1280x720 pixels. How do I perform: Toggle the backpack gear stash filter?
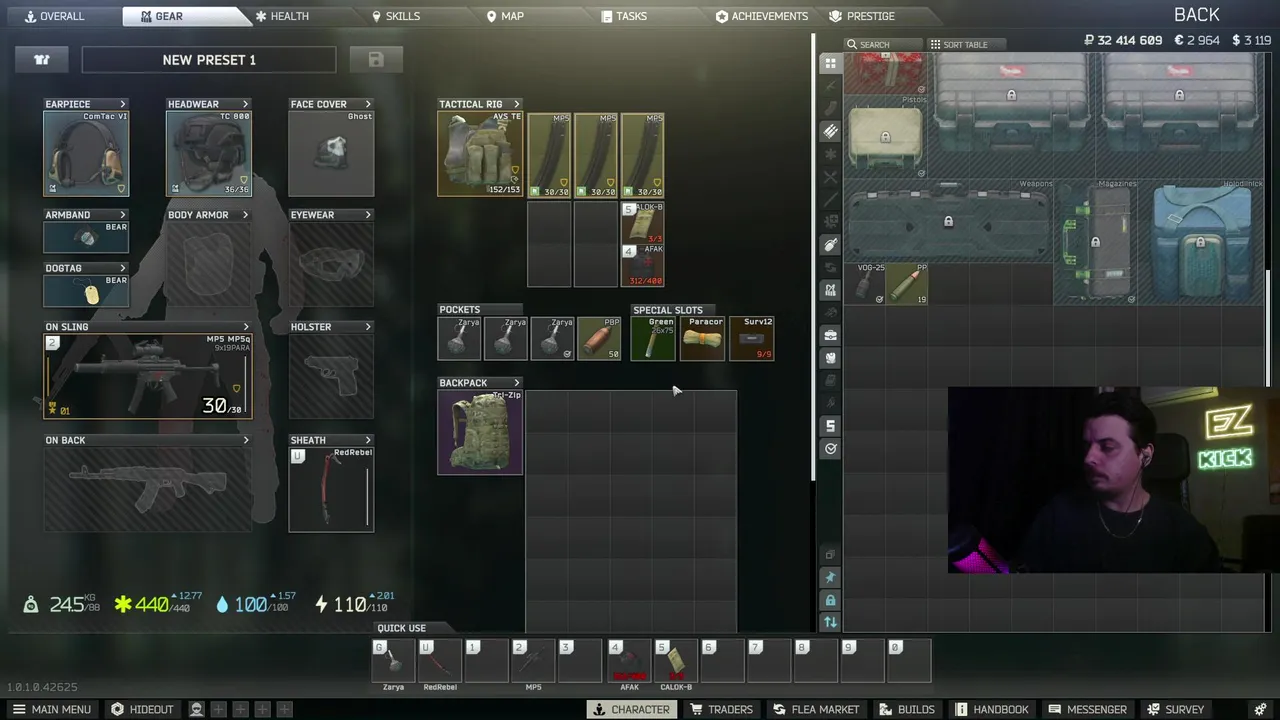[830, 358]
